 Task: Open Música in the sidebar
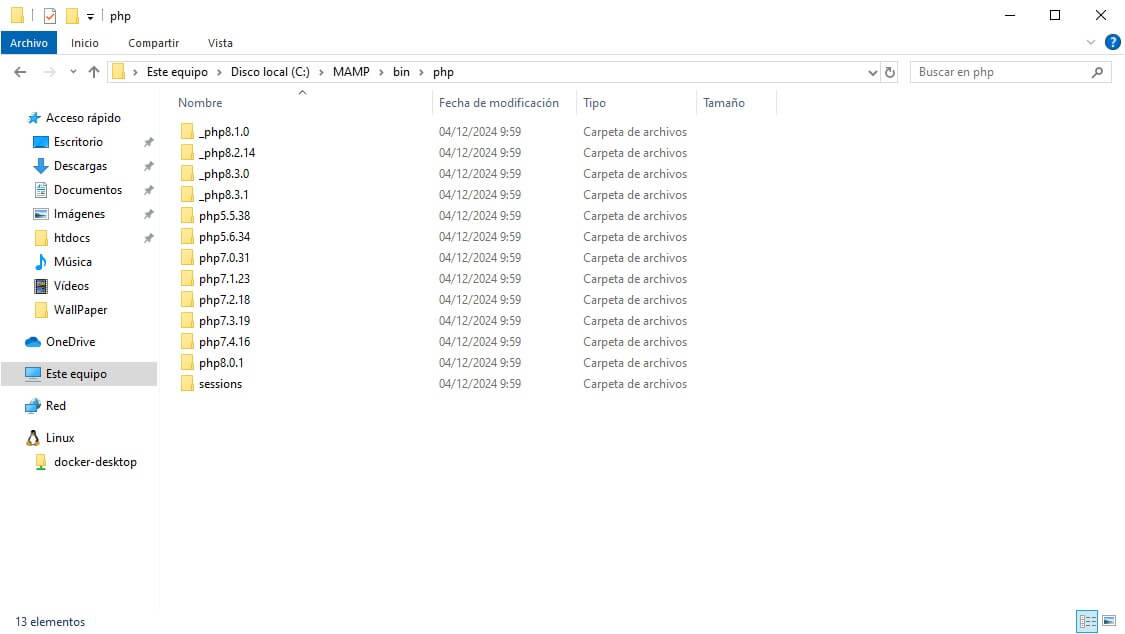72,262
